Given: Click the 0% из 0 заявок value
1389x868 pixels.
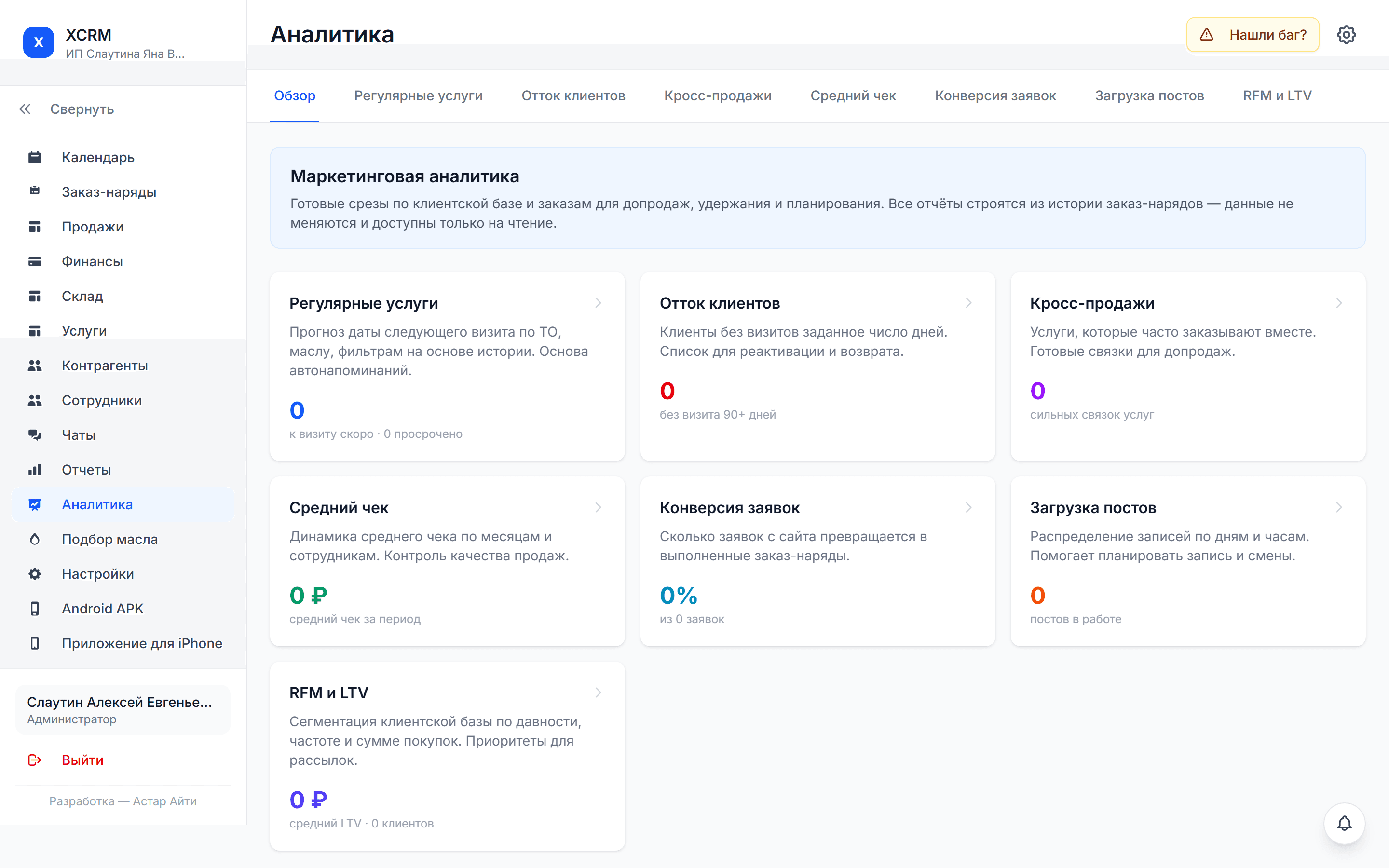Looking at the screenshot, I should tap(679, 596).
